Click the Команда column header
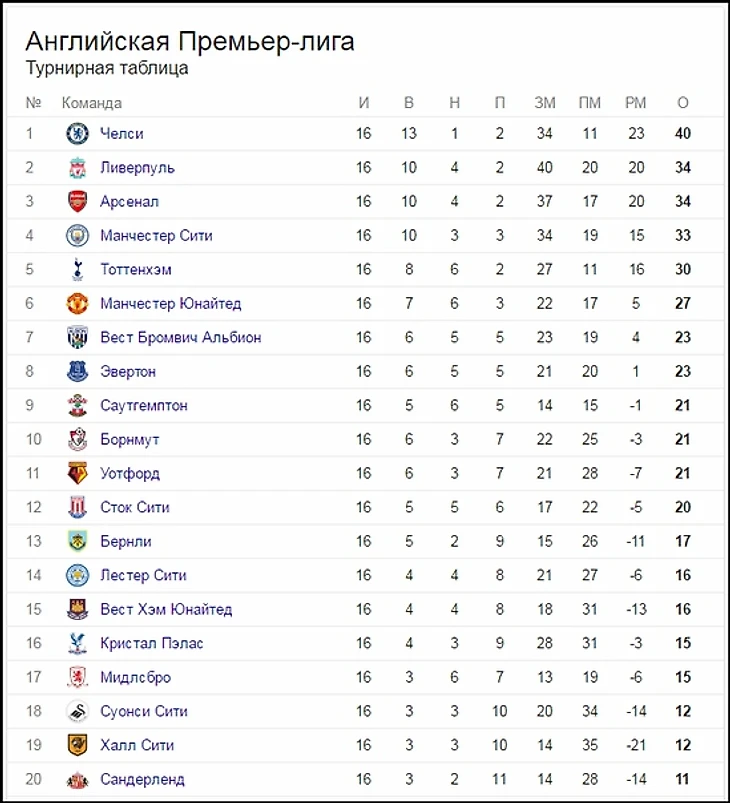 [x=91, y=102]
